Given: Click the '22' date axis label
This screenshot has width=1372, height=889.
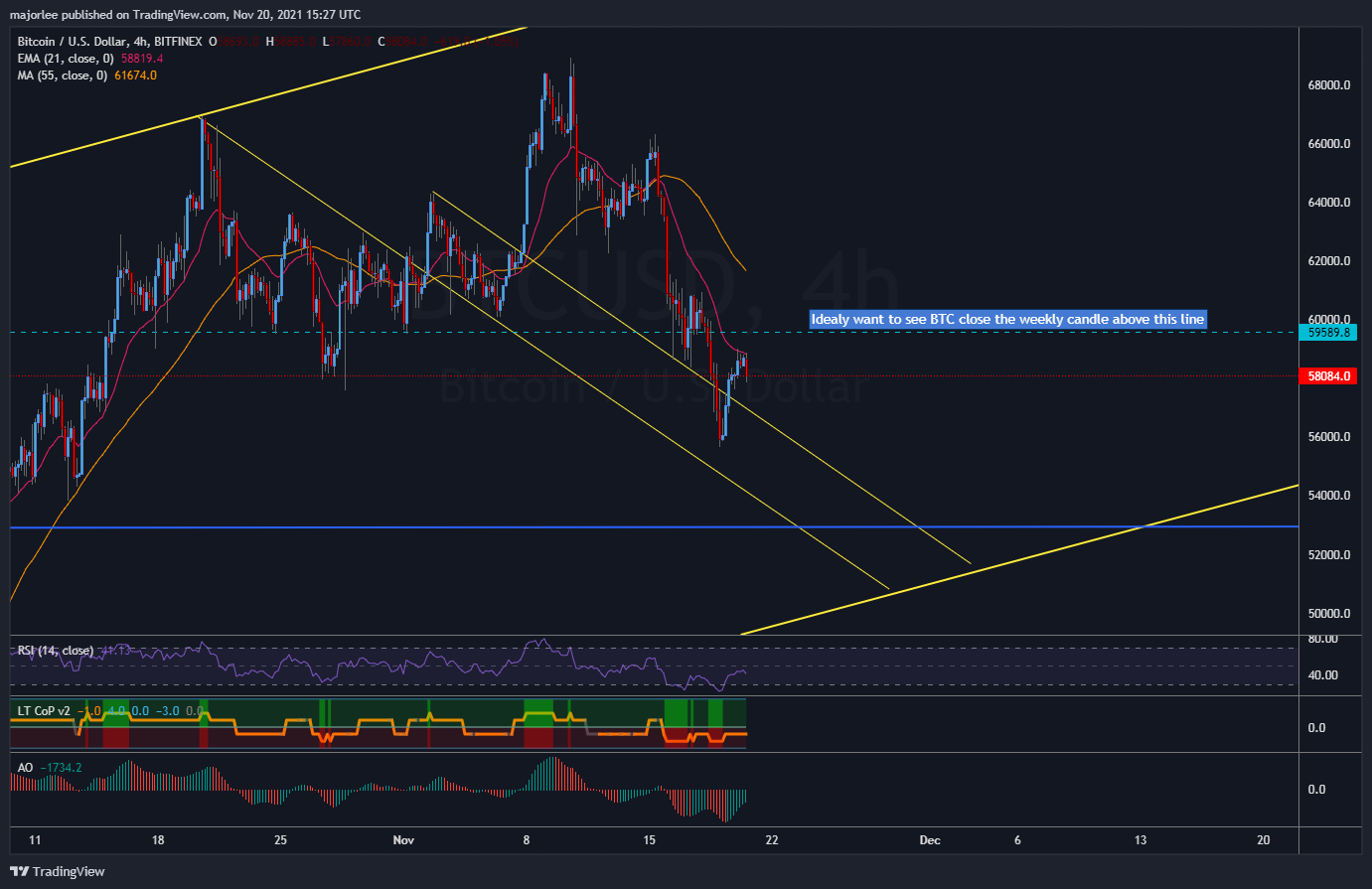Looking at the screenshot, I should [x=772, y=840].
